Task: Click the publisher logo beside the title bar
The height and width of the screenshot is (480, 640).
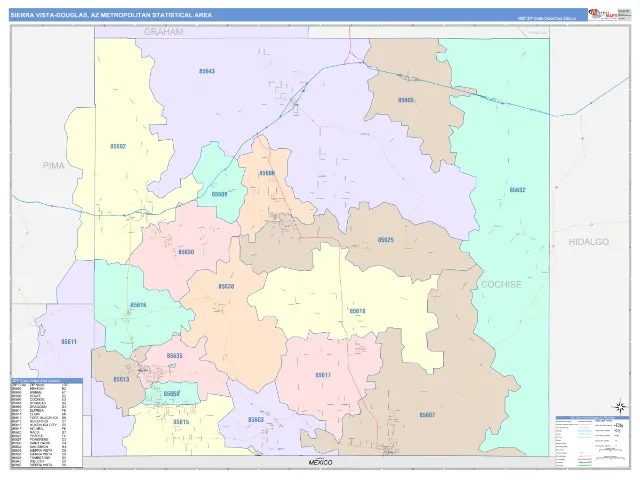Action: tap(602, 14)
